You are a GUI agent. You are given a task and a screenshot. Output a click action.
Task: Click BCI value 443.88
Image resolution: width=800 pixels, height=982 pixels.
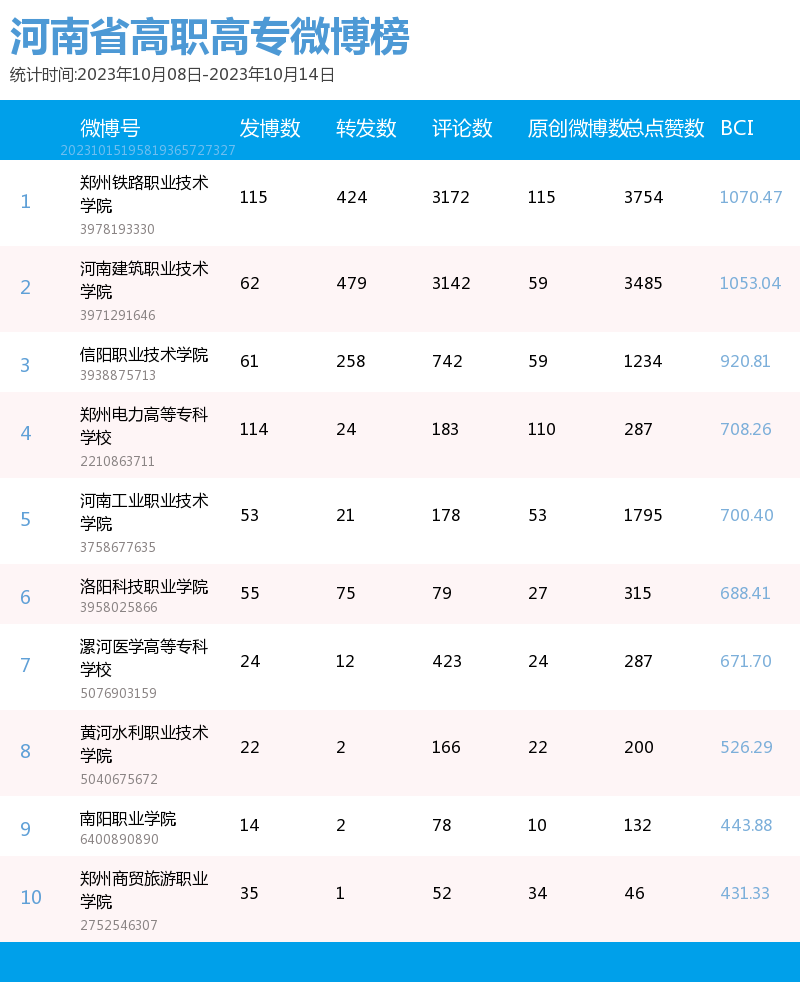(746, 825)
